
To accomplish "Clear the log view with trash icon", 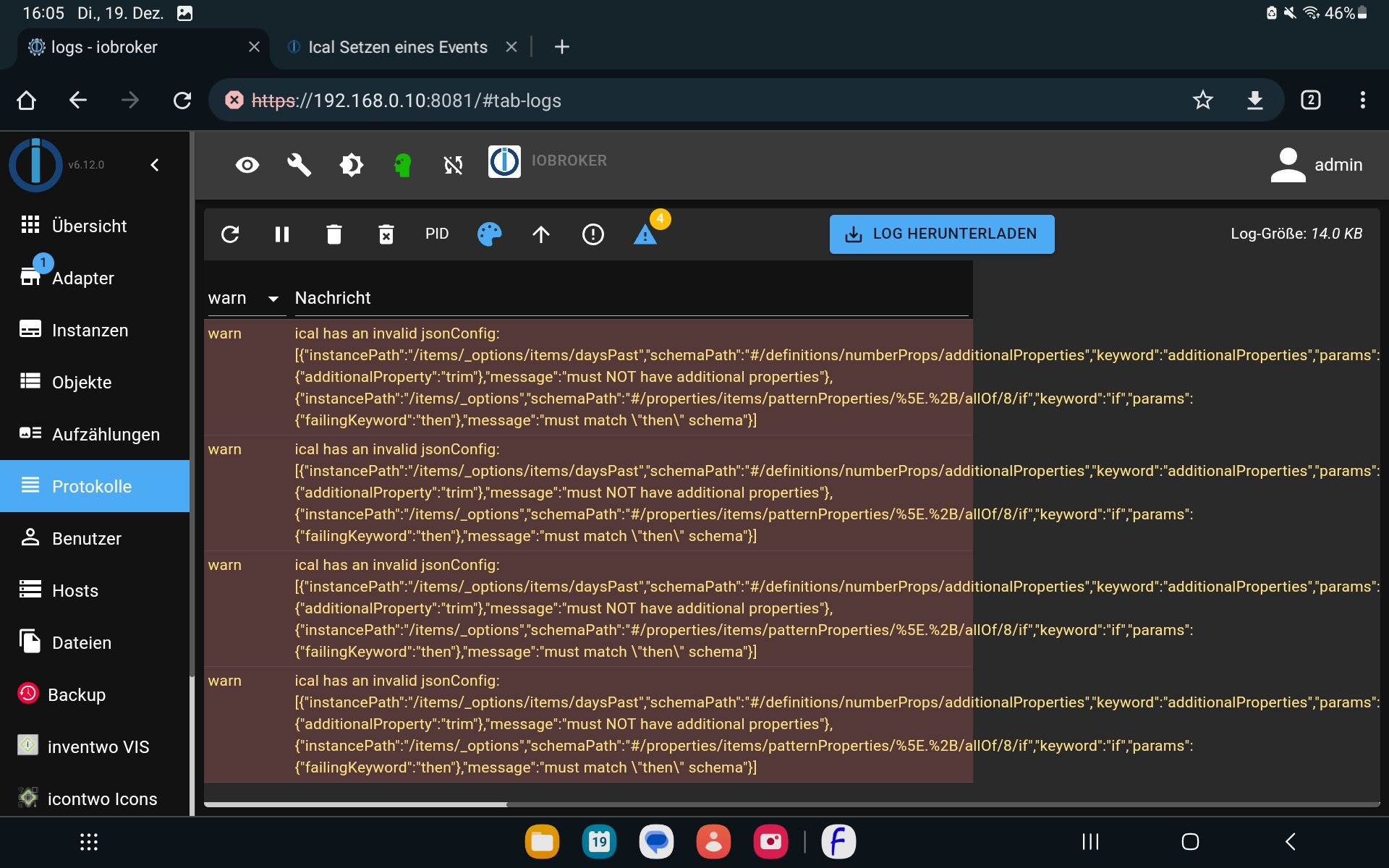I will coord(334,234).
